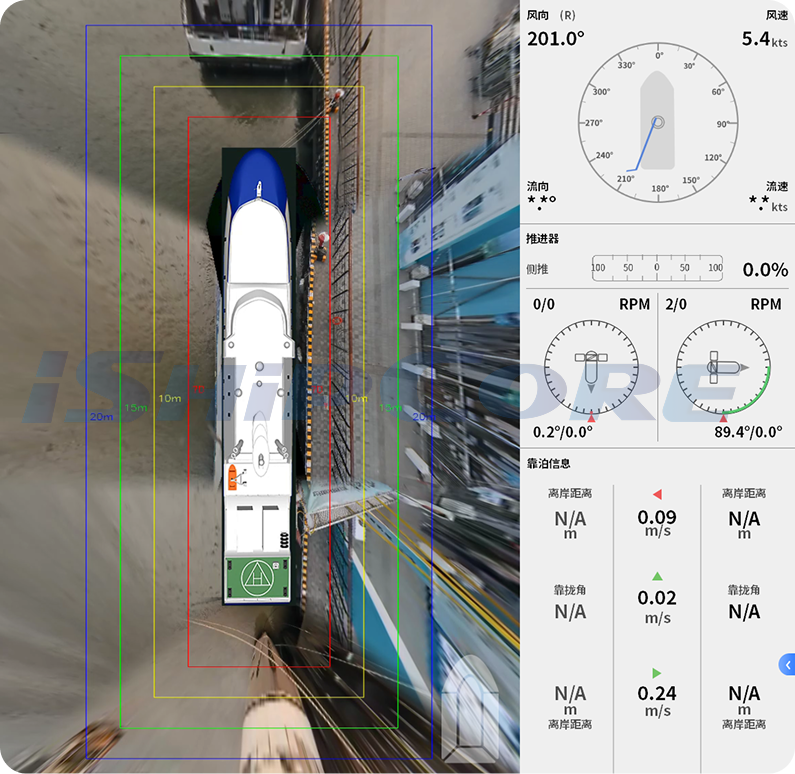Click the green upward speed arrow
795x774 pixels.
[657, 576]
